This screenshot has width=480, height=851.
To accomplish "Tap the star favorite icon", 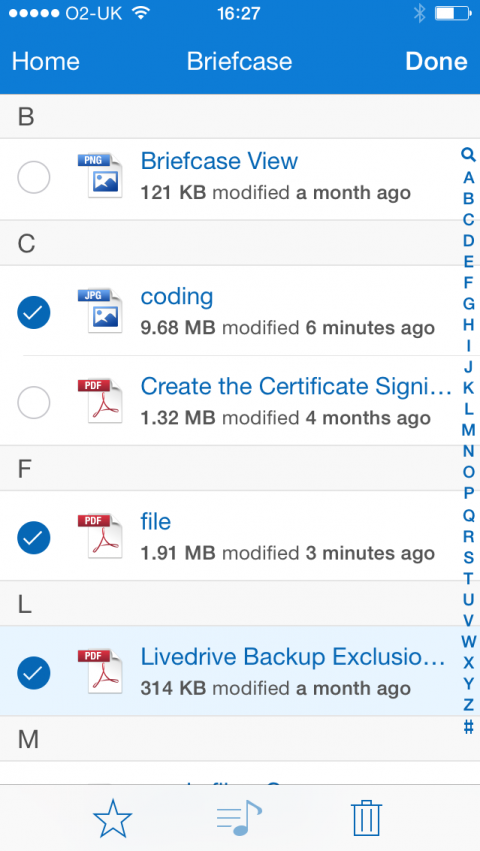I will click(112, 818).
